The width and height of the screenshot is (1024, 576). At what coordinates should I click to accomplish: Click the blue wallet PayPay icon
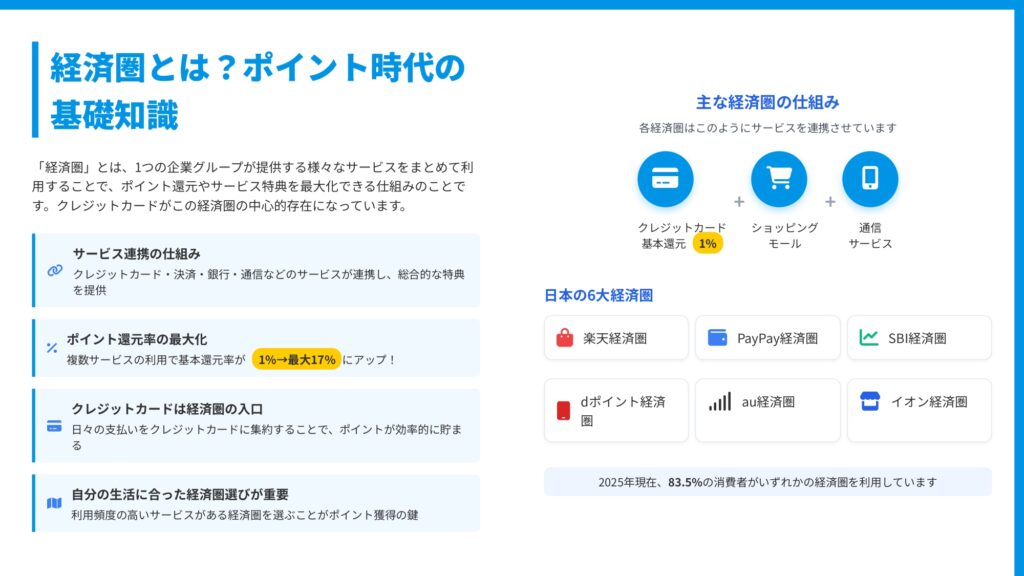click(716, 338)
